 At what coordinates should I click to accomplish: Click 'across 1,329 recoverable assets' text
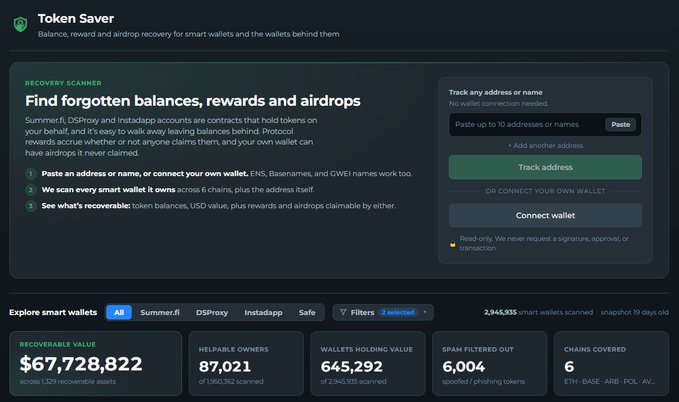pos(68,382)
